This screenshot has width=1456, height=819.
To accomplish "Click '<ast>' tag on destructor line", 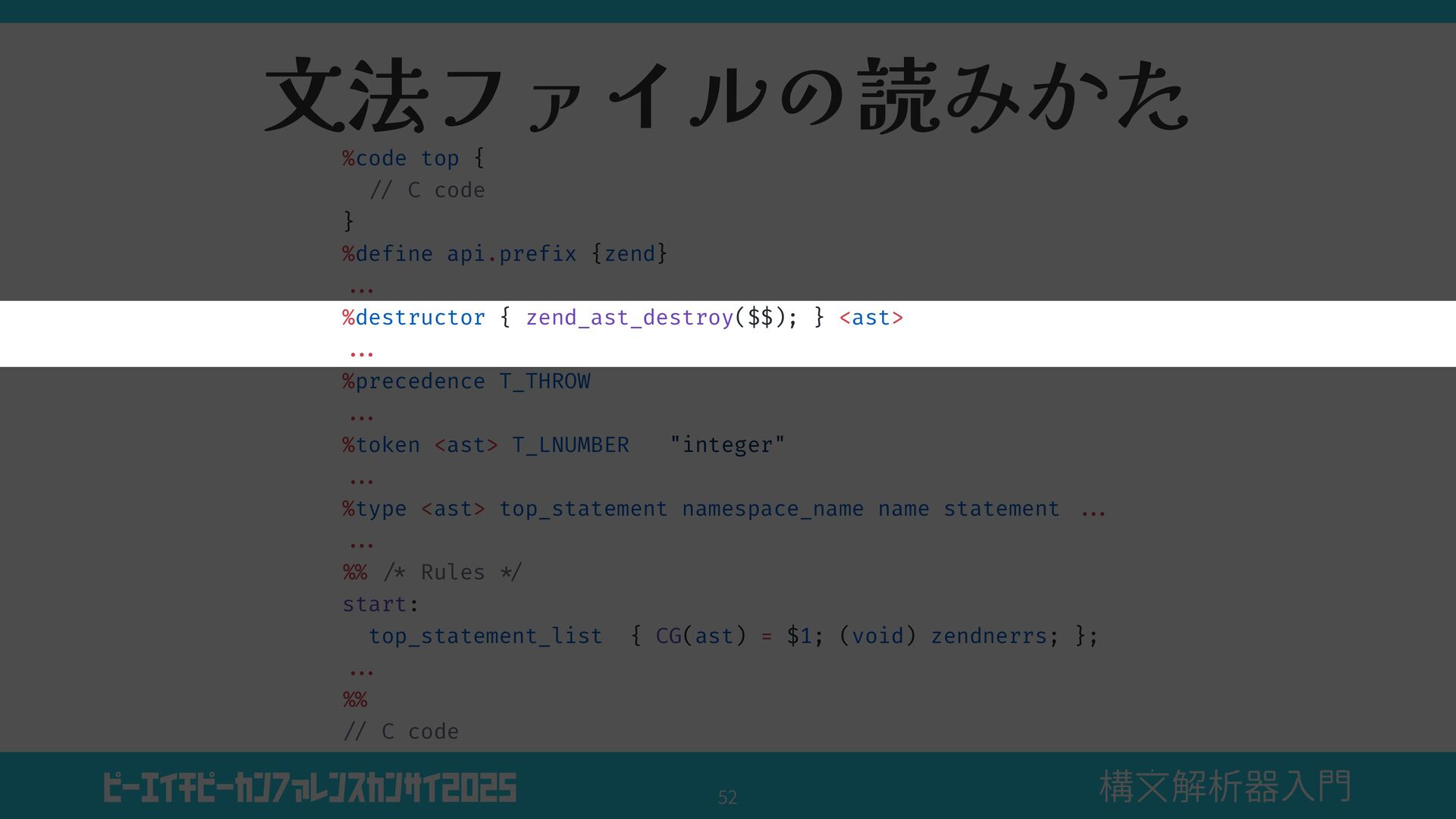I will pos(871,317).
